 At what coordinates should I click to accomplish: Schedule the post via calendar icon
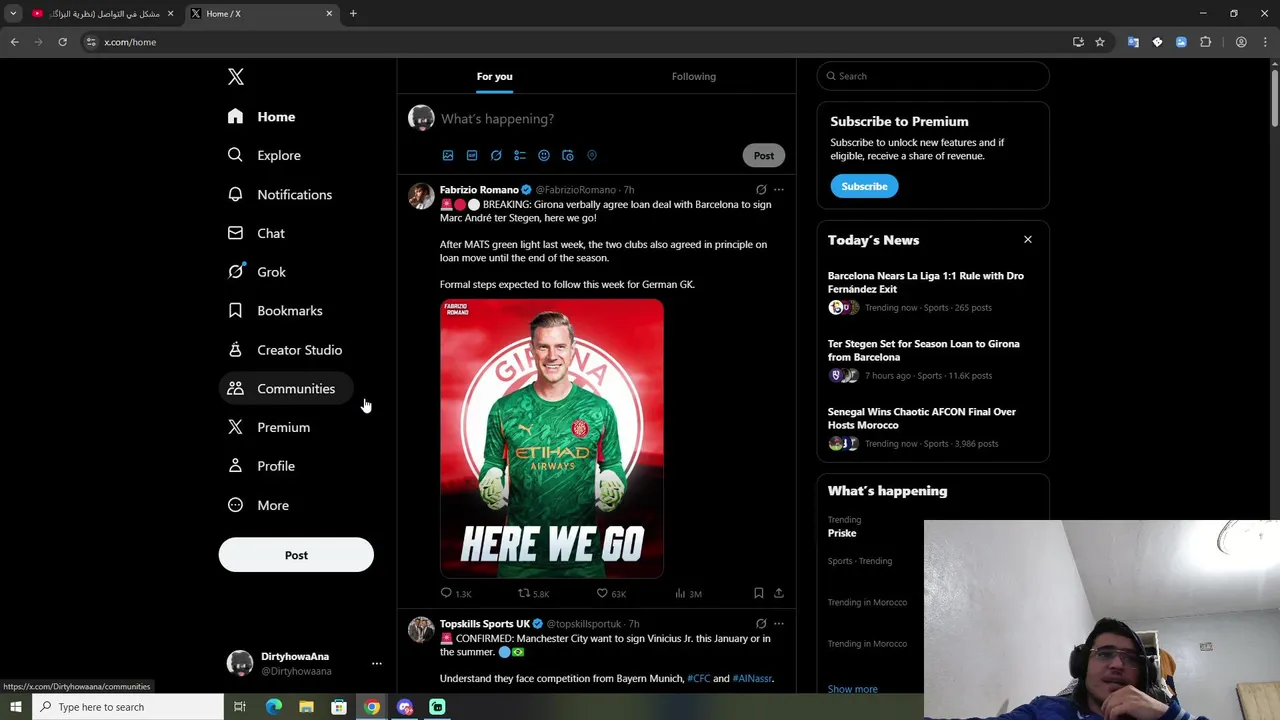click(568, 156)
